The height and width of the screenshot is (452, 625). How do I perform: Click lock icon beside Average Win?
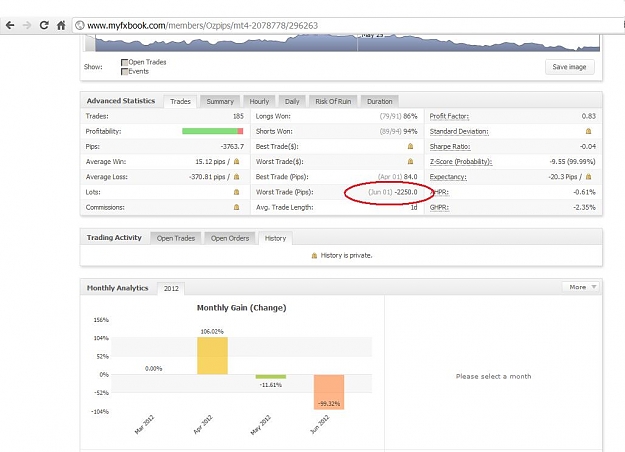pyautogui.click(x=236, y=161)
